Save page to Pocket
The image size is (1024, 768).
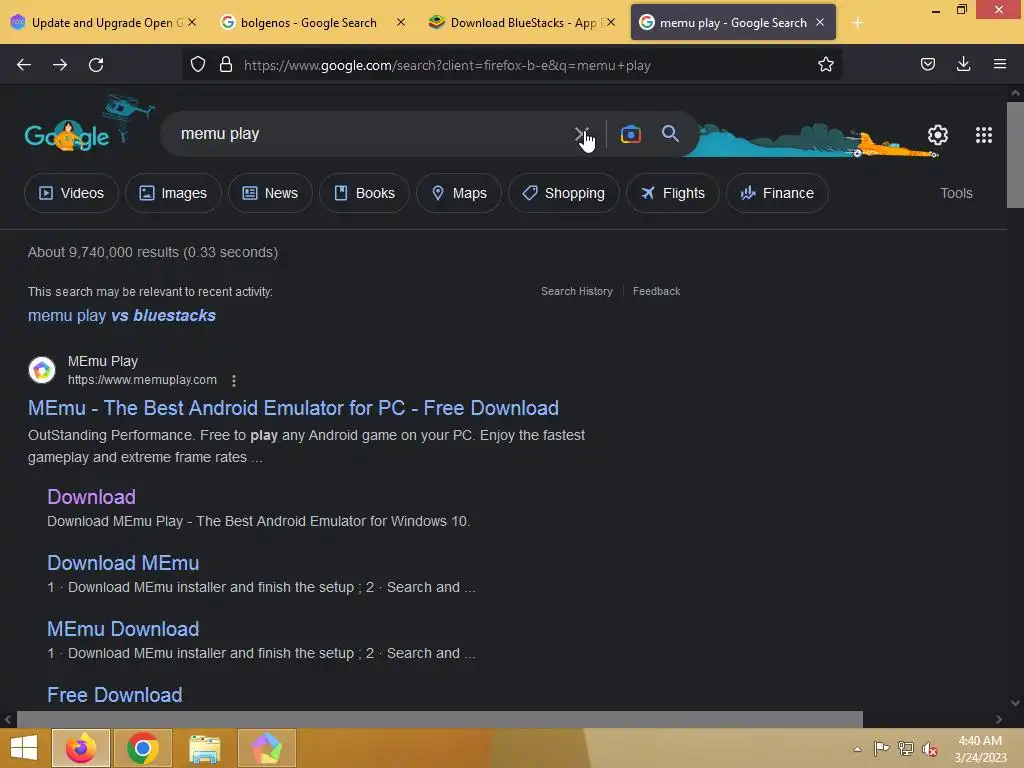click(927, 64)
